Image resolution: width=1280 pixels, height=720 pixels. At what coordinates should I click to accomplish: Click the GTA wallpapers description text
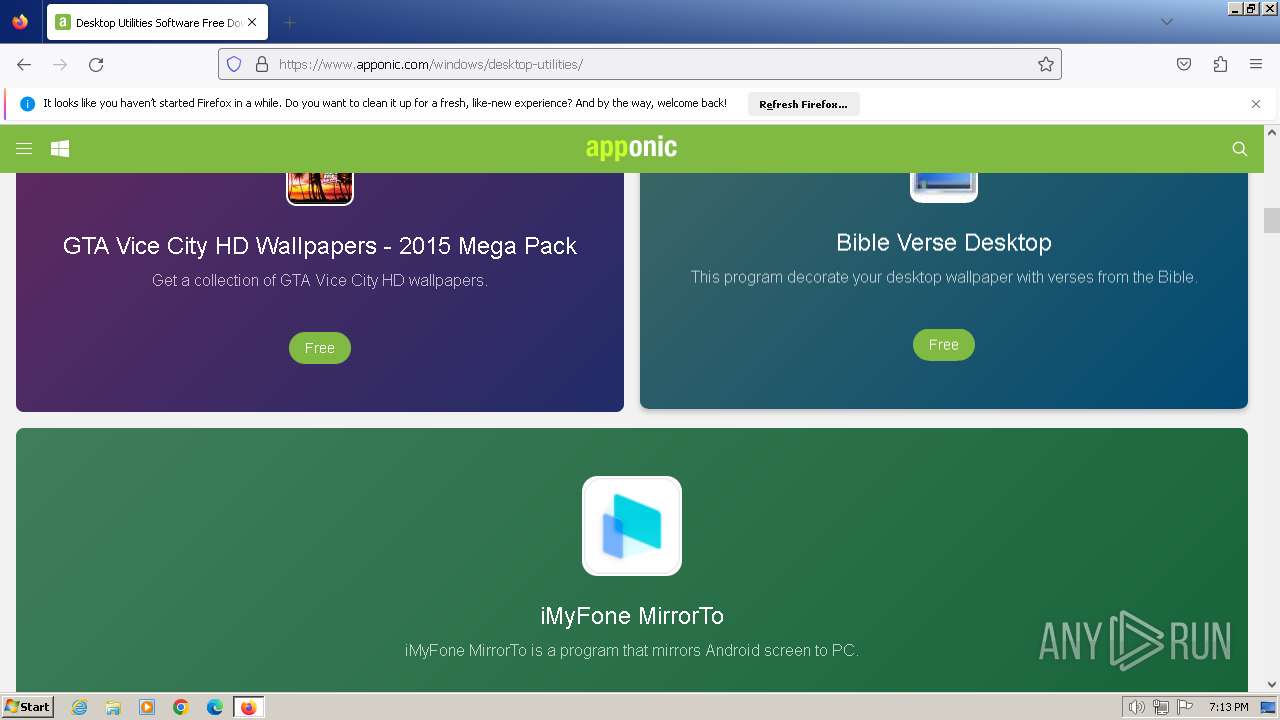point(320,281)
